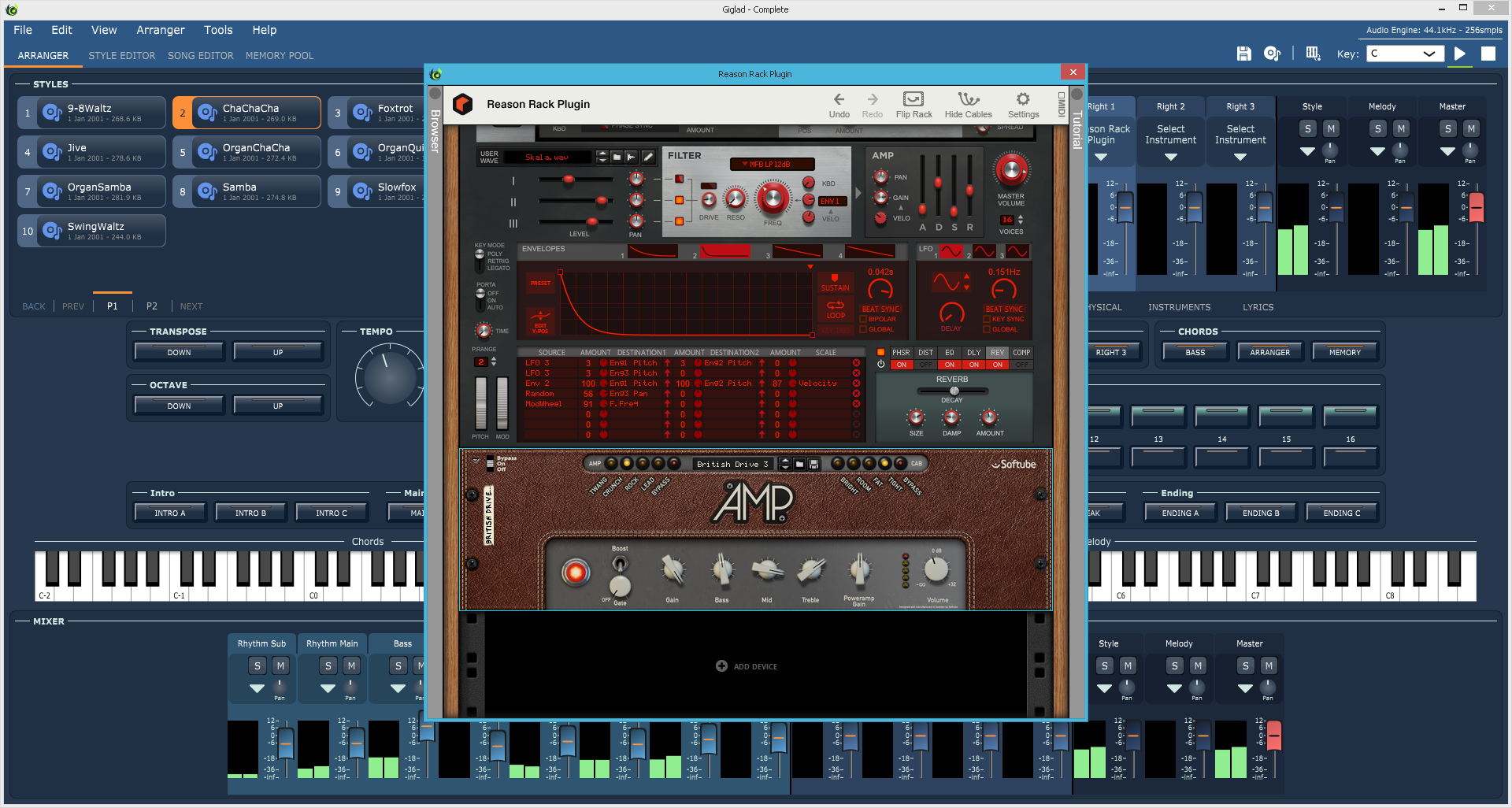The width and height of the screenshot is (1512, 808).
Task: Expand the Melody channel dropdown arrow in top mixer
Action: pos(1377,151)
